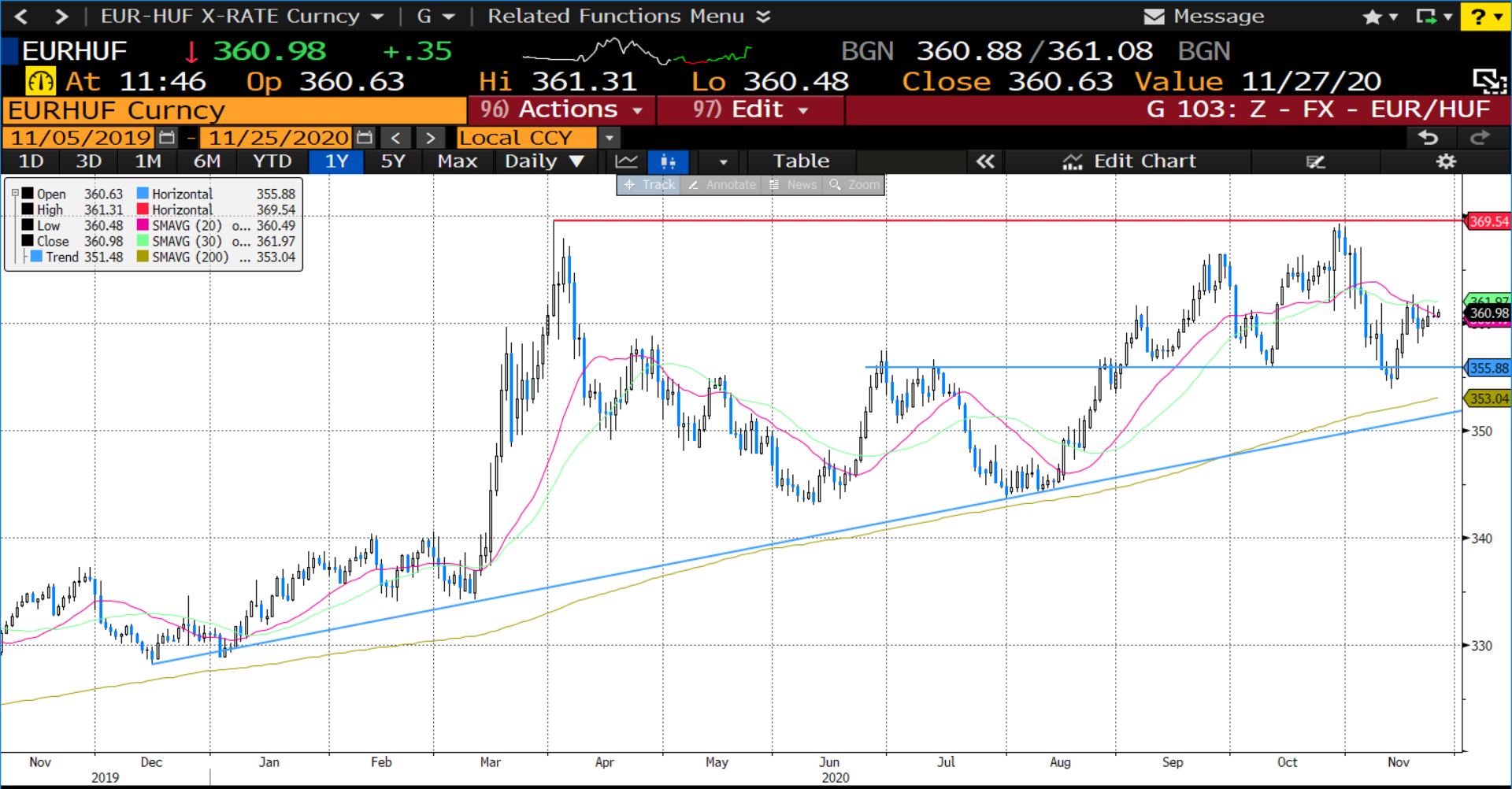Toggle the Zoom mode
The height and width of the screenshot is (789, 1512).
[x=854, y=184]
